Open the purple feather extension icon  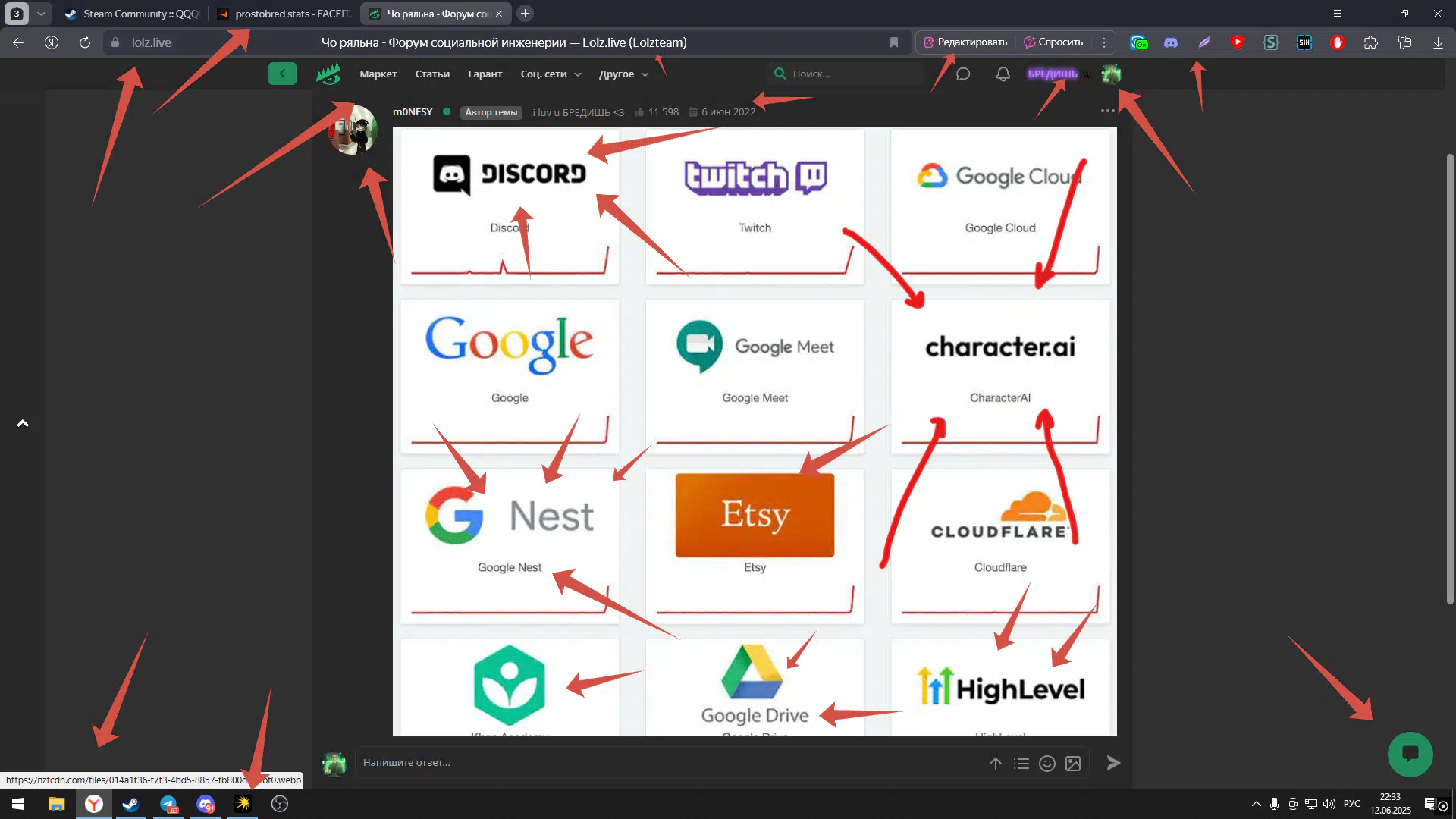(x=1204, y=42)
